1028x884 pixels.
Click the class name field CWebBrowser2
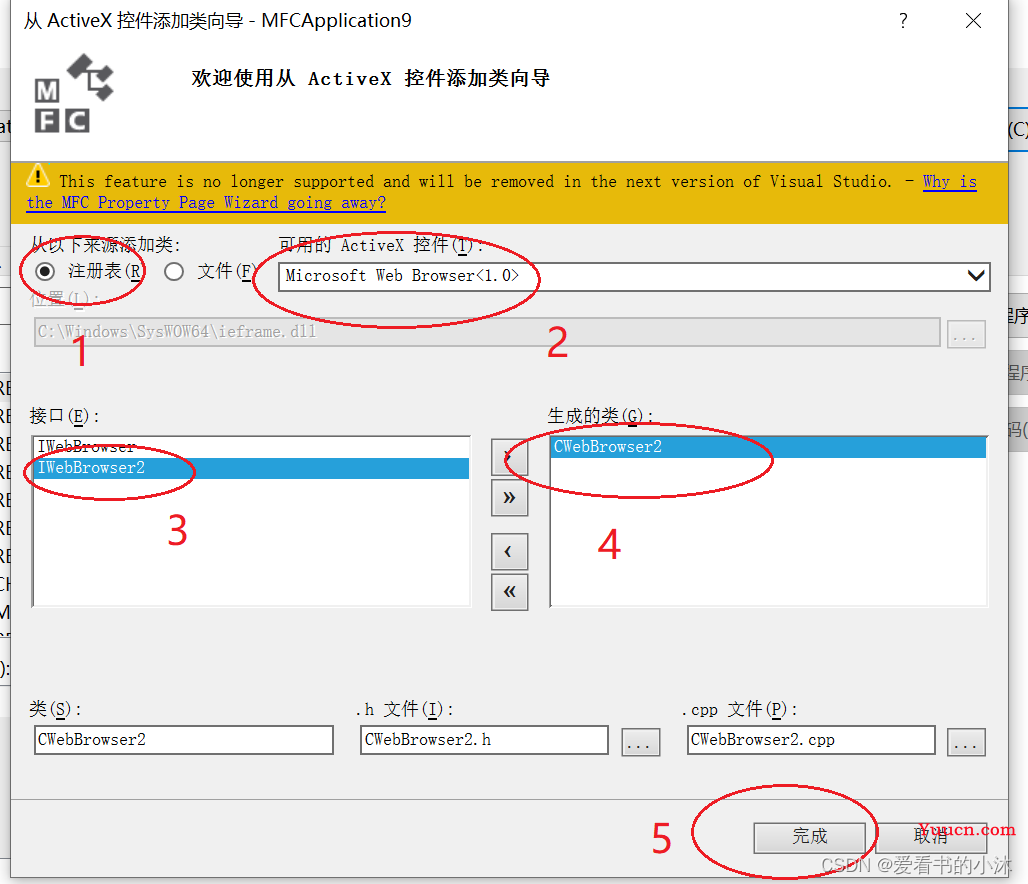[184, 740]
